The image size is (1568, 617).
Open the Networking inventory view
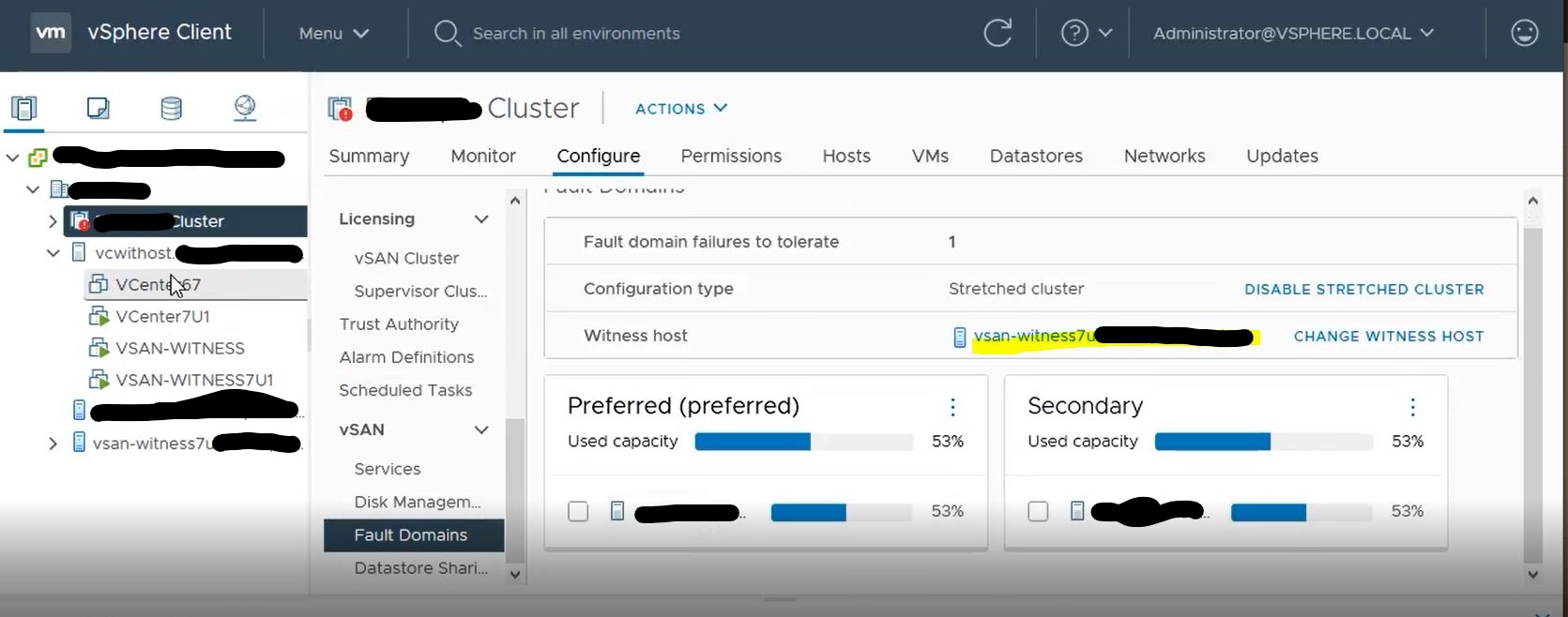[245, 108]
